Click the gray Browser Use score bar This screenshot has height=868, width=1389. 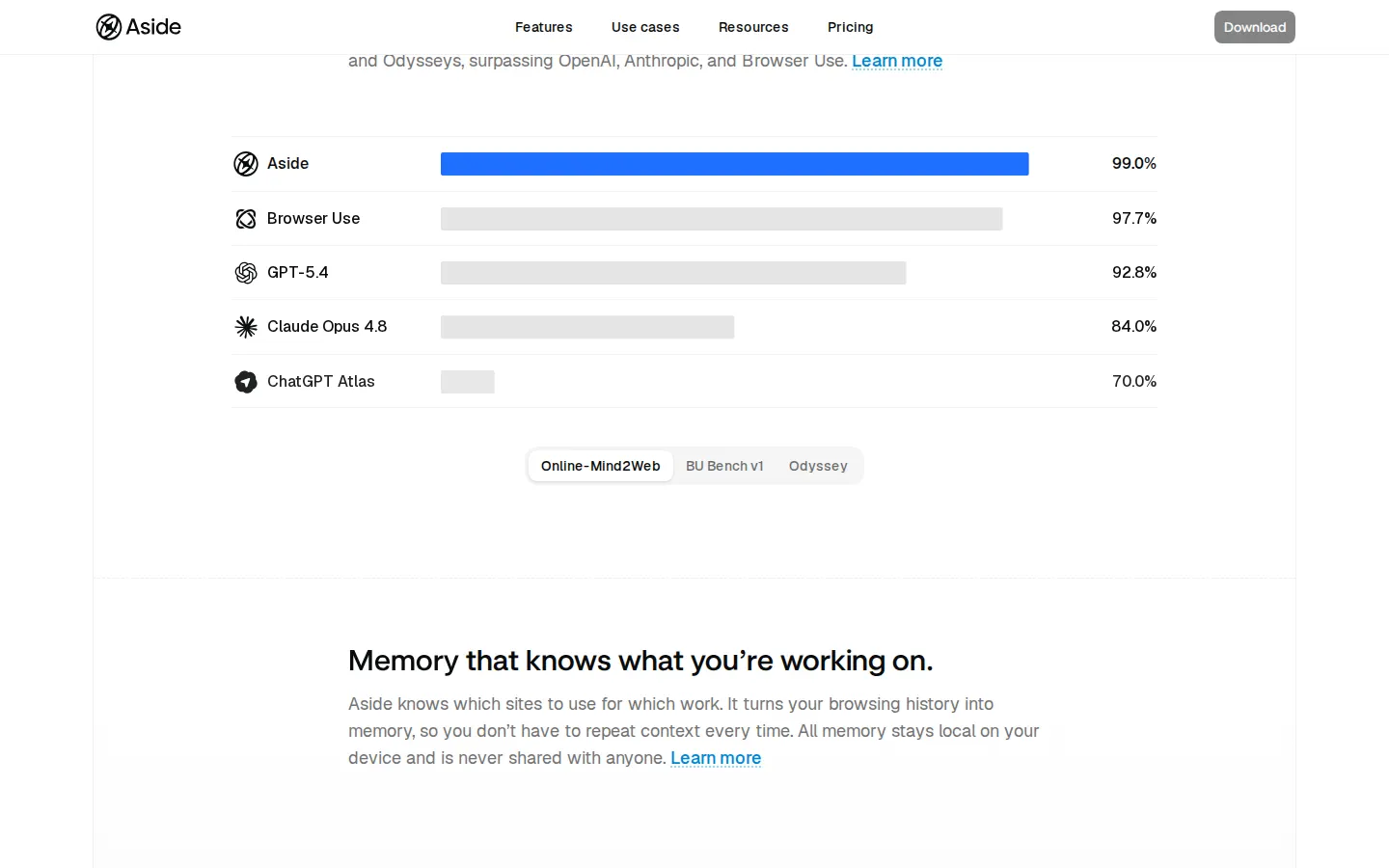tap(722, 219)
